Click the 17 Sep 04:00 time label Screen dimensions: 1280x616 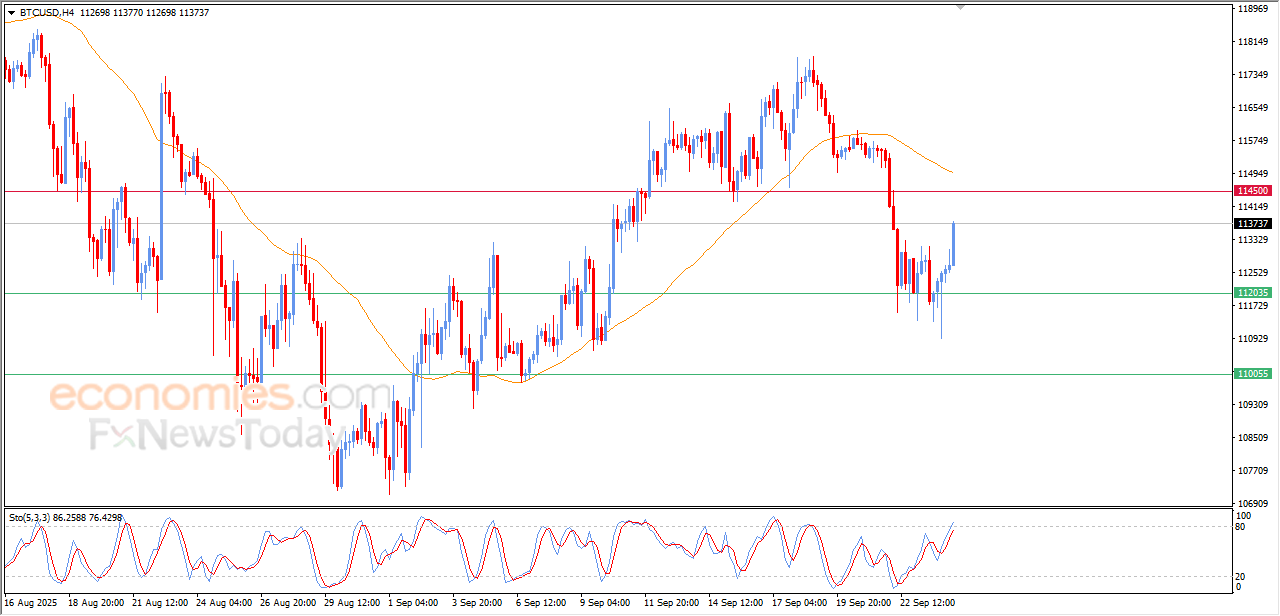[800, 604]
